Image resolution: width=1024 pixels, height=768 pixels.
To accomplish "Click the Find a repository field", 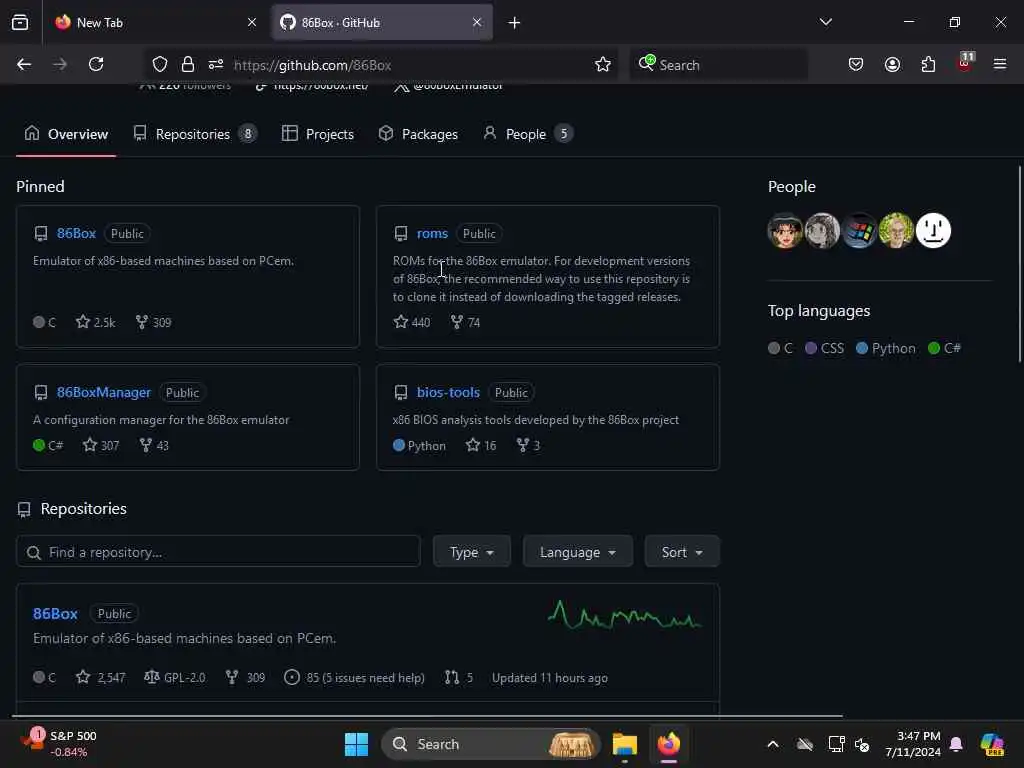I will [218, 552].
